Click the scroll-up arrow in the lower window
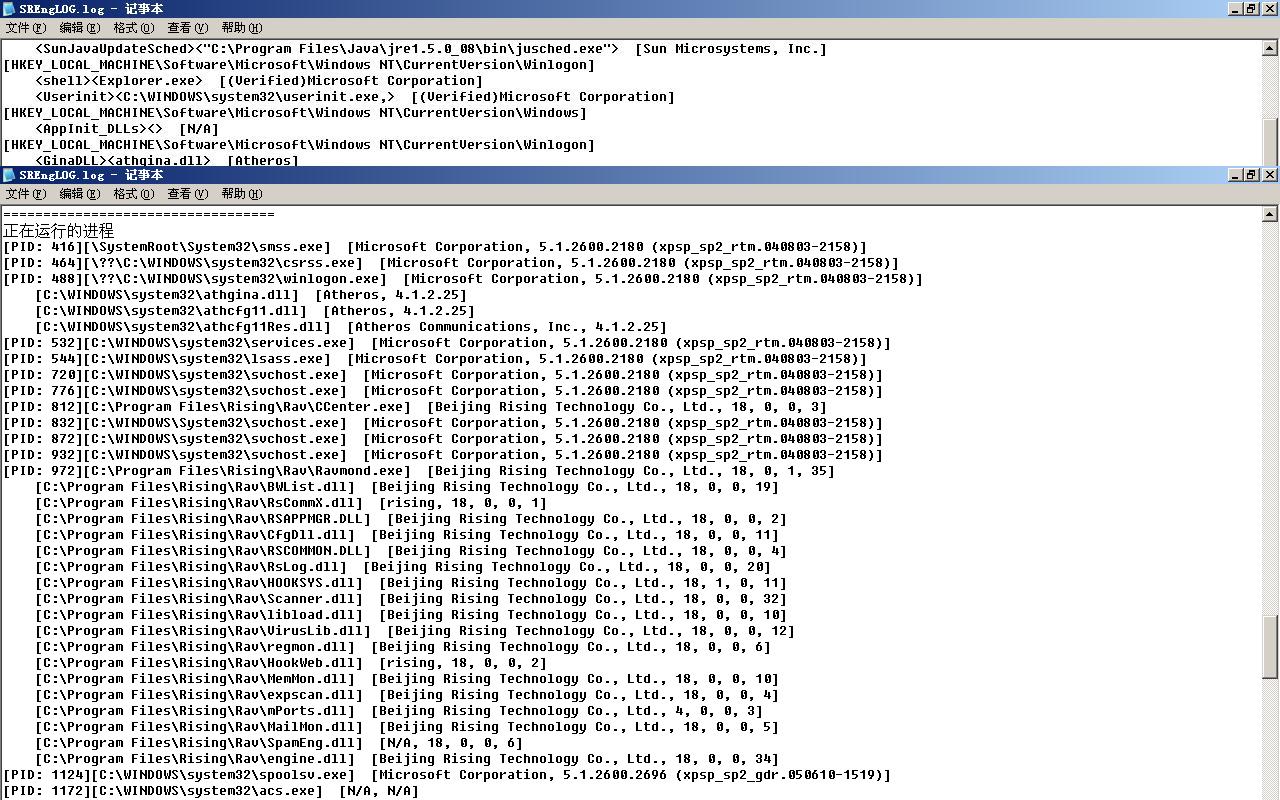Screen dimensions: 1280x800 [x=1270, y=213]
